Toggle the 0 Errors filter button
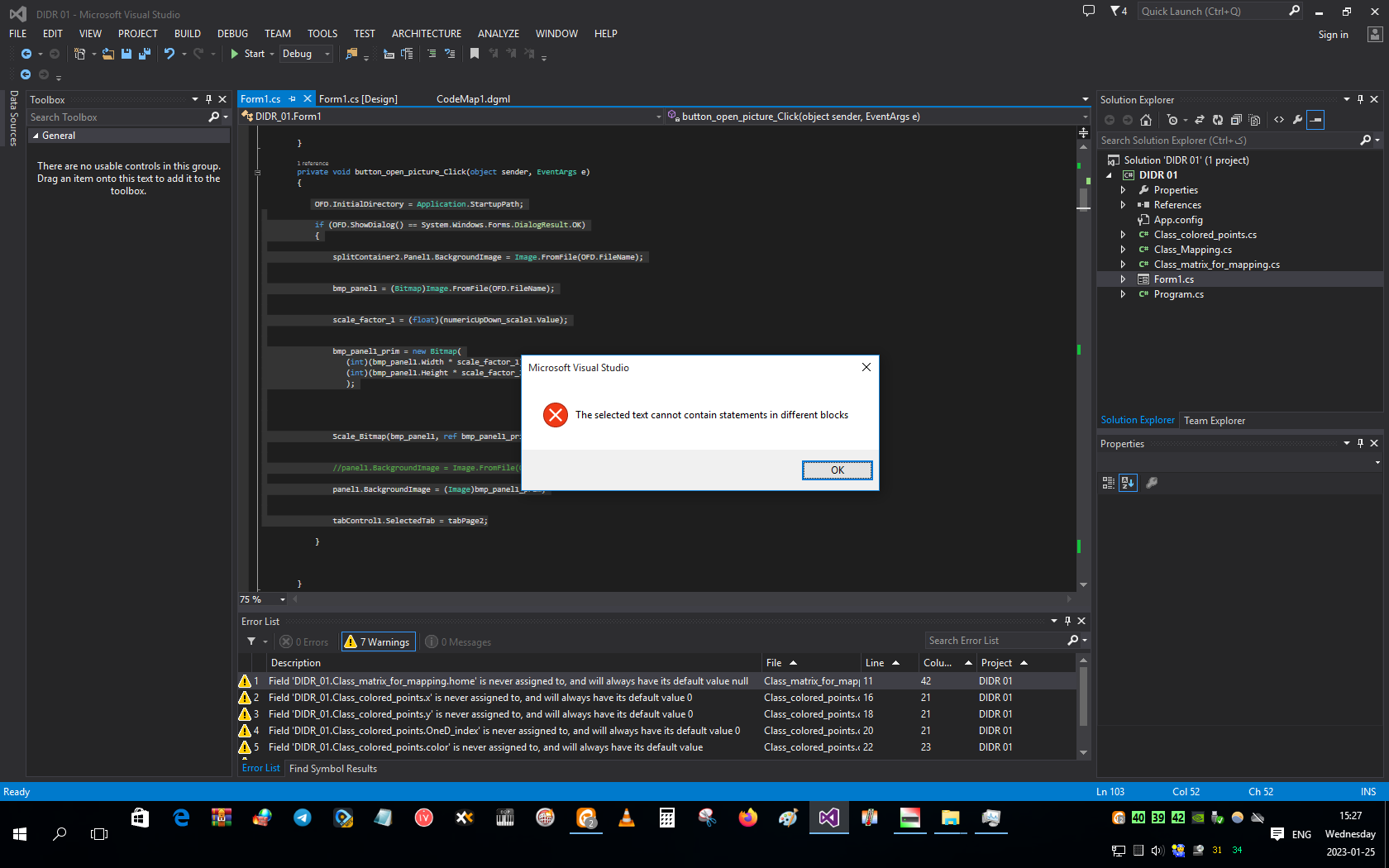This screenshot has height=868, width=1389. pos(304,642)
